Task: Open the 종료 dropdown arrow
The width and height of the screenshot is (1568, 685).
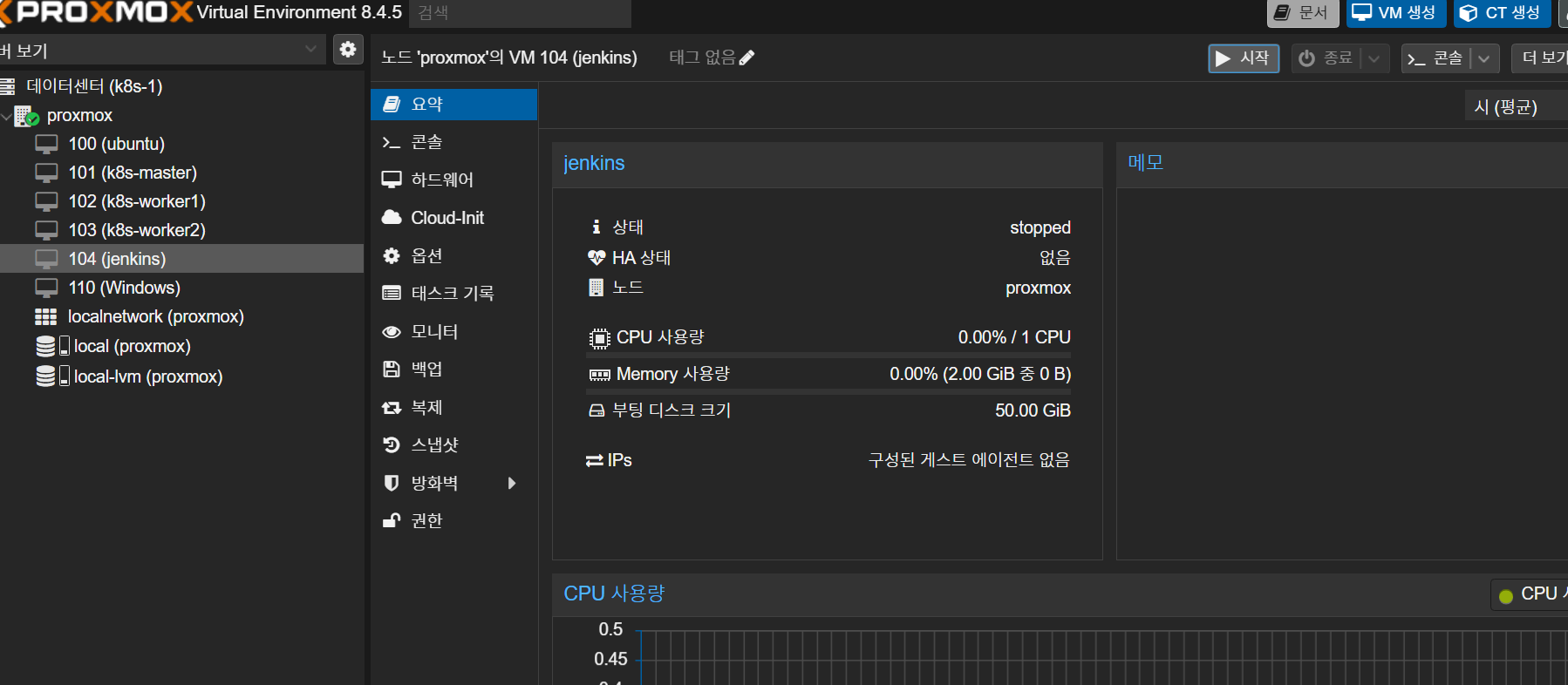Action: coord(1374,58)
